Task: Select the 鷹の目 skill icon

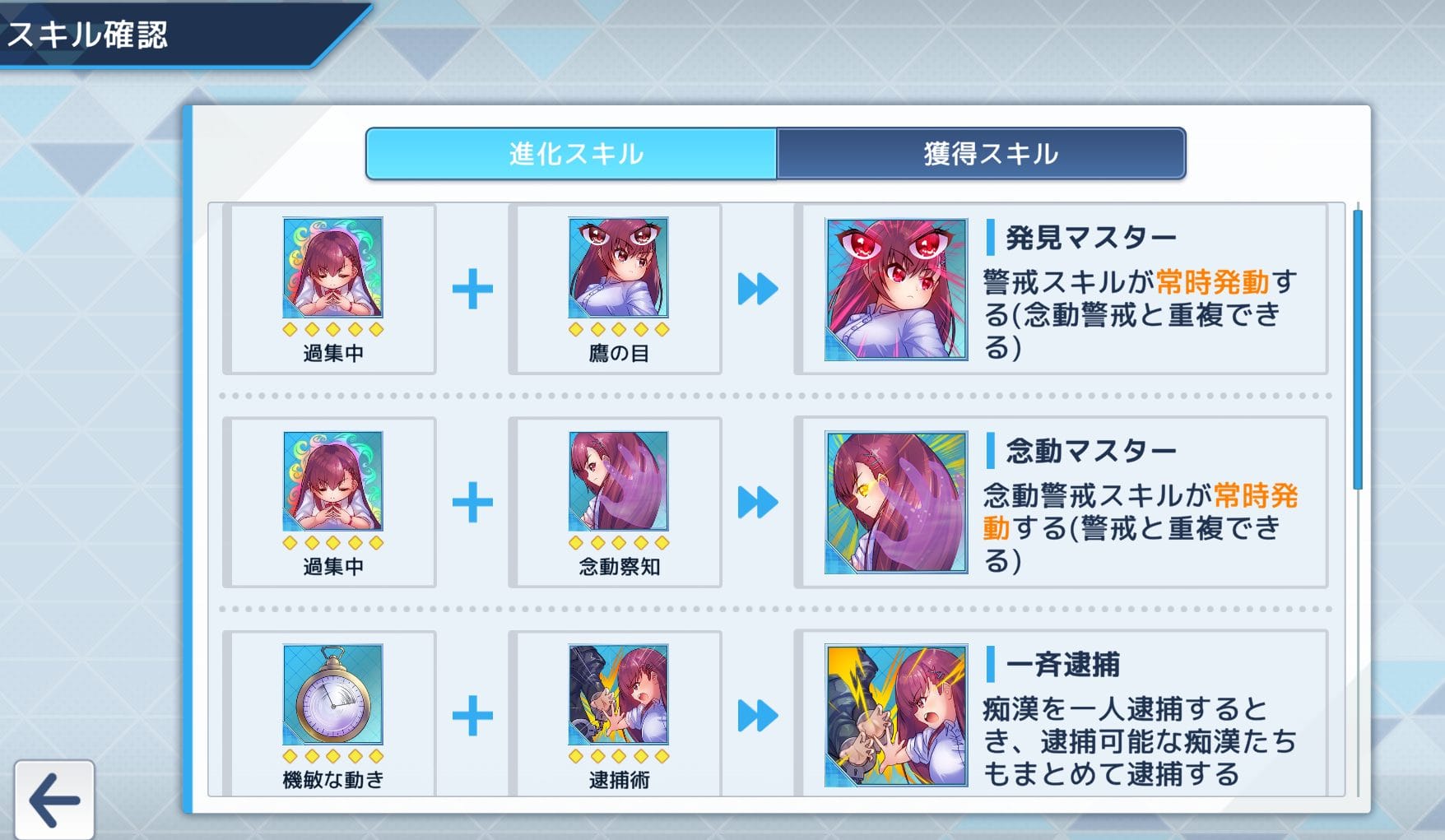Action: click(618, 267)
